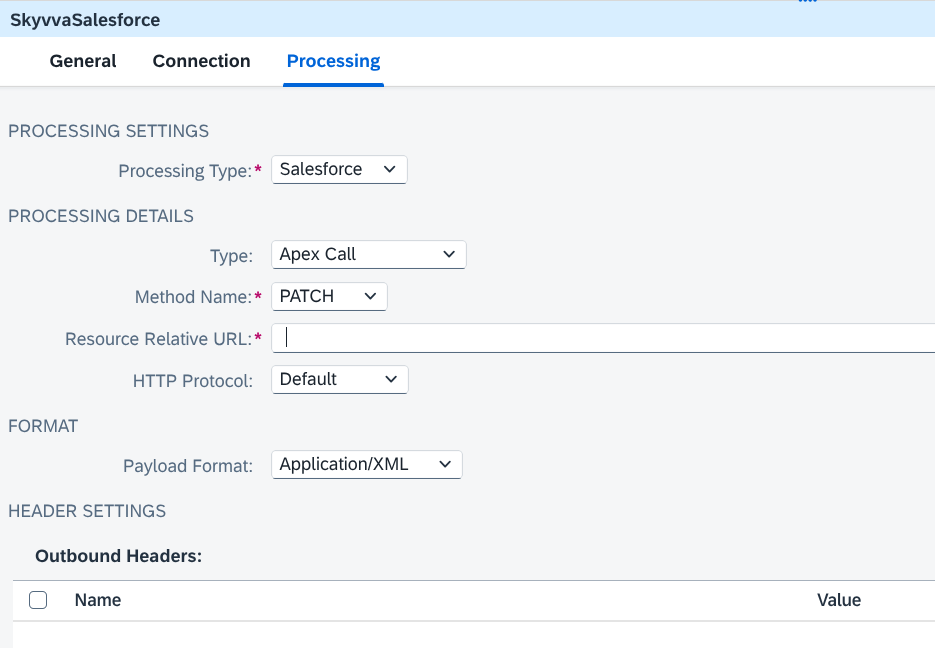Click the PROCESSING DETAILS section heading
The image size is (935, 648).
point(101,216)
